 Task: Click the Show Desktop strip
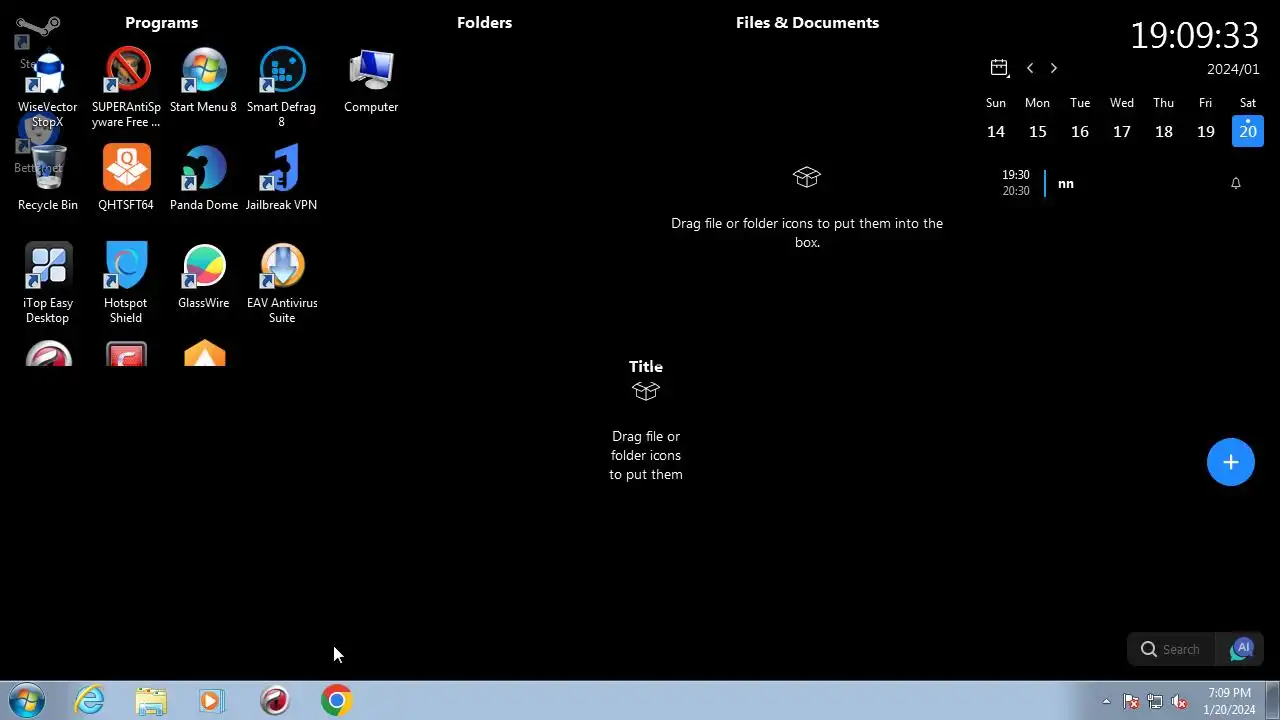pyautogui.click(x=1272, y=701)
